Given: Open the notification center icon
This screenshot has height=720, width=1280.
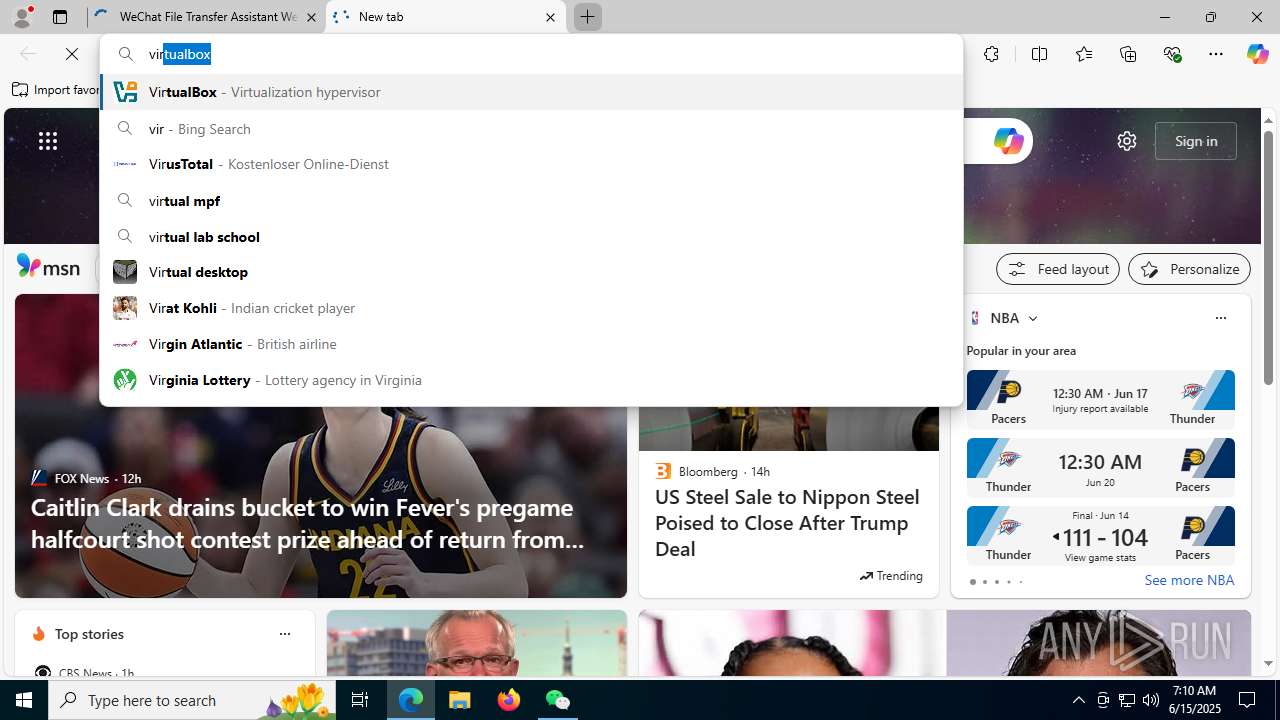Looking at the screenshot, I should tap(1248, 700).
